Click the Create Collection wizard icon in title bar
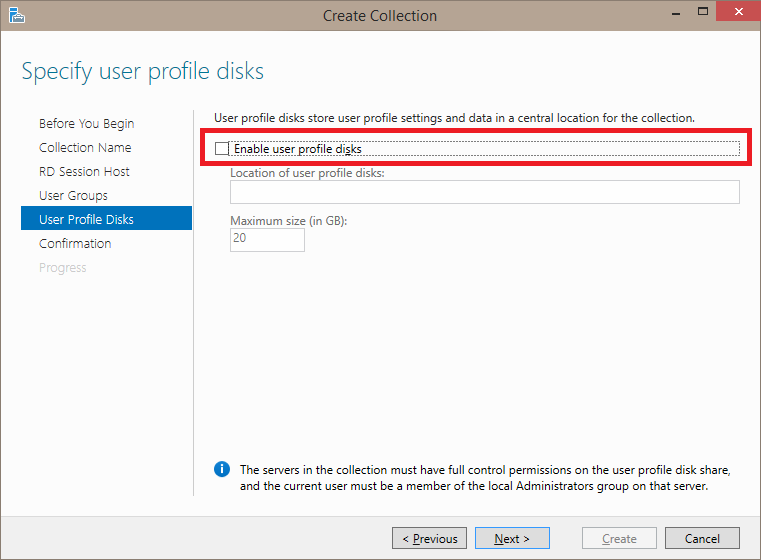 (16, 15)
